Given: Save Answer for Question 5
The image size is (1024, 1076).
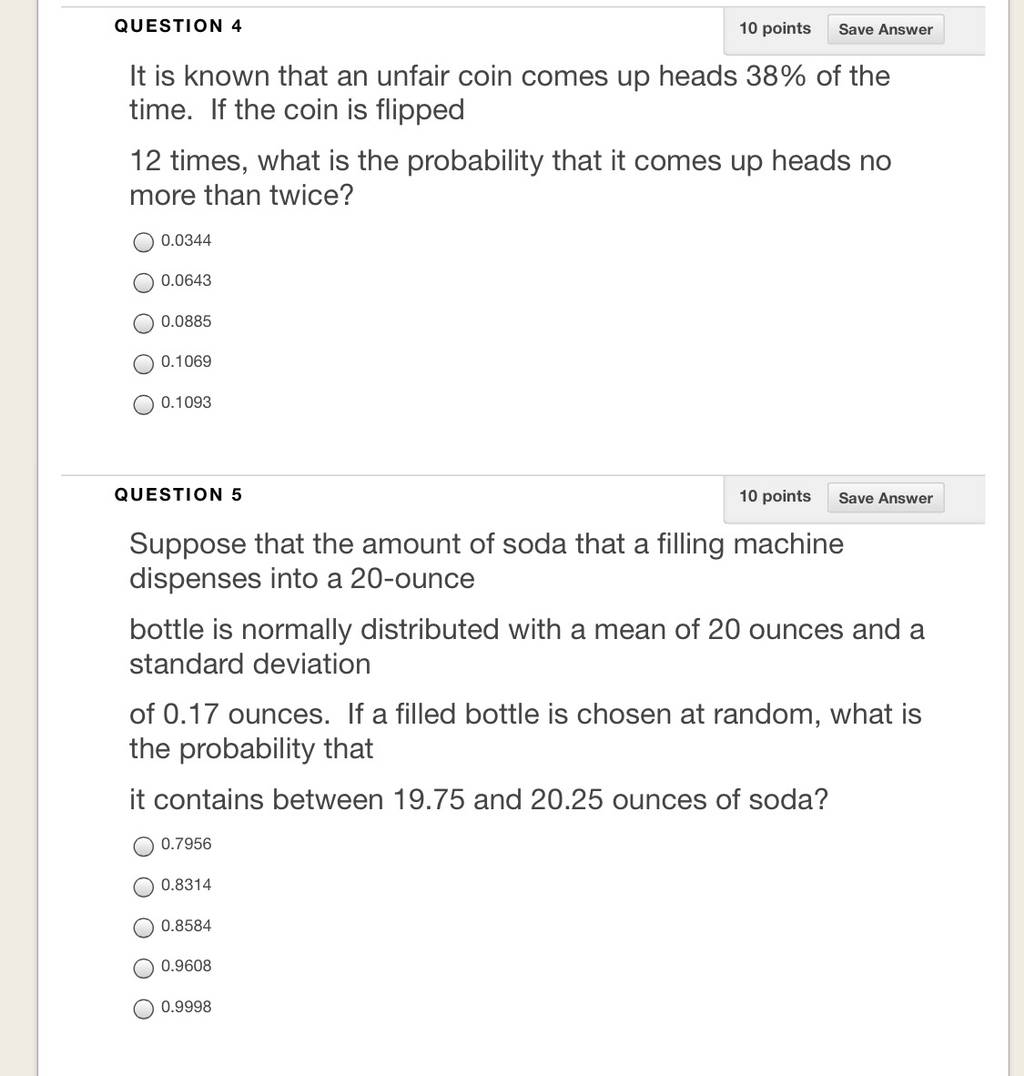Looking at the screenshot, I should 885,498.
